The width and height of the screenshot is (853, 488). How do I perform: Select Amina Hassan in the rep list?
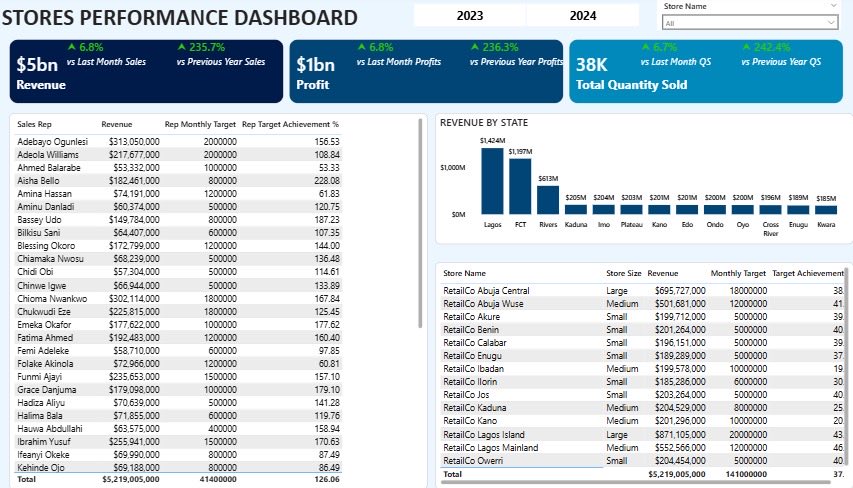(x=44, y=194)
